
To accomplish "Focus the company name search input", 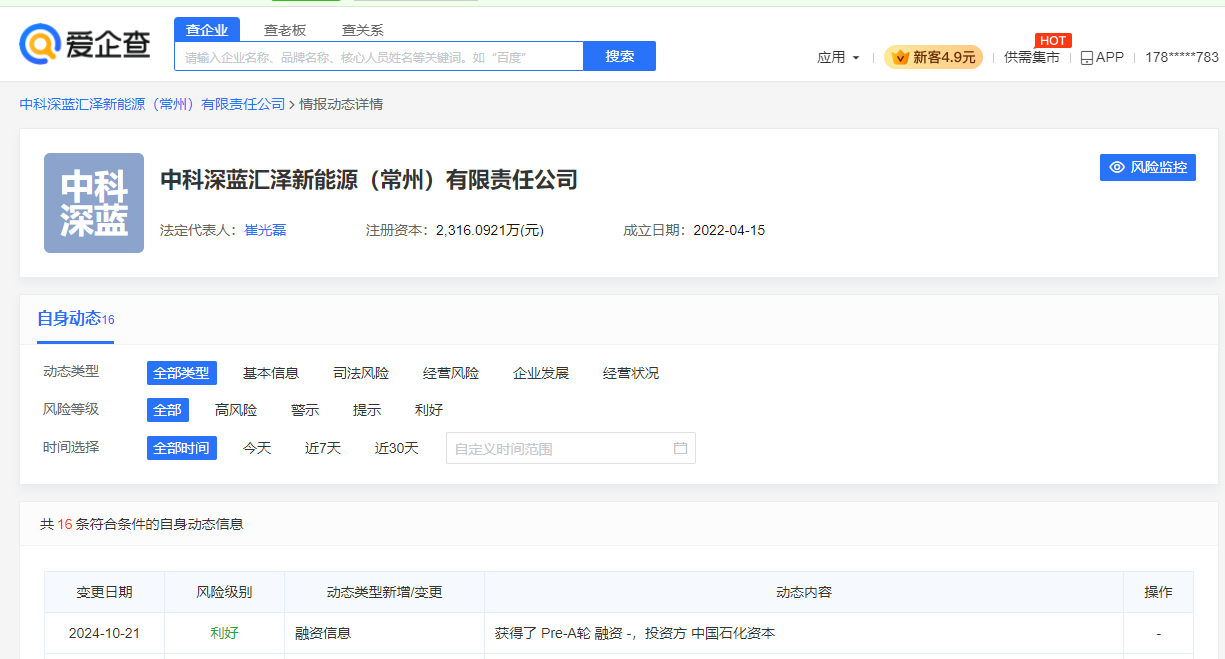I will coord(378,57).
